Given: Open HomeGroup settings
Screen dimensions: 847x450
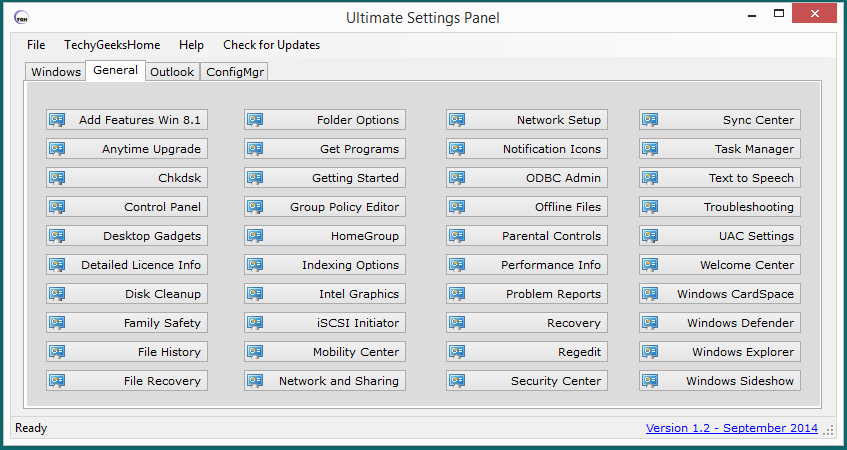Looking at the screenshot, I should point(325,236).
